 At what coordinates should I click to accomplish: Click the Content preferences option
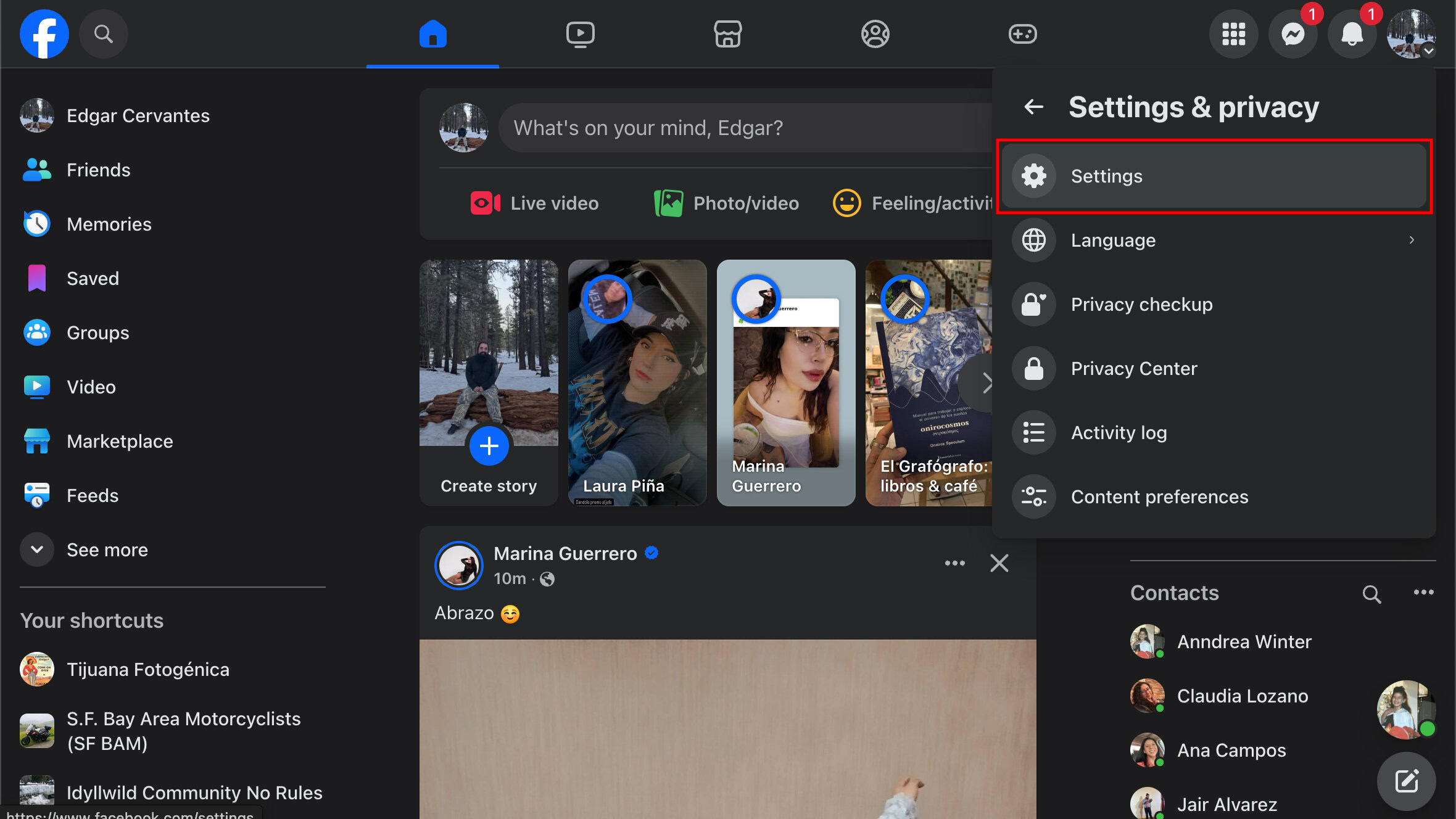click(x=1159, y=497)
